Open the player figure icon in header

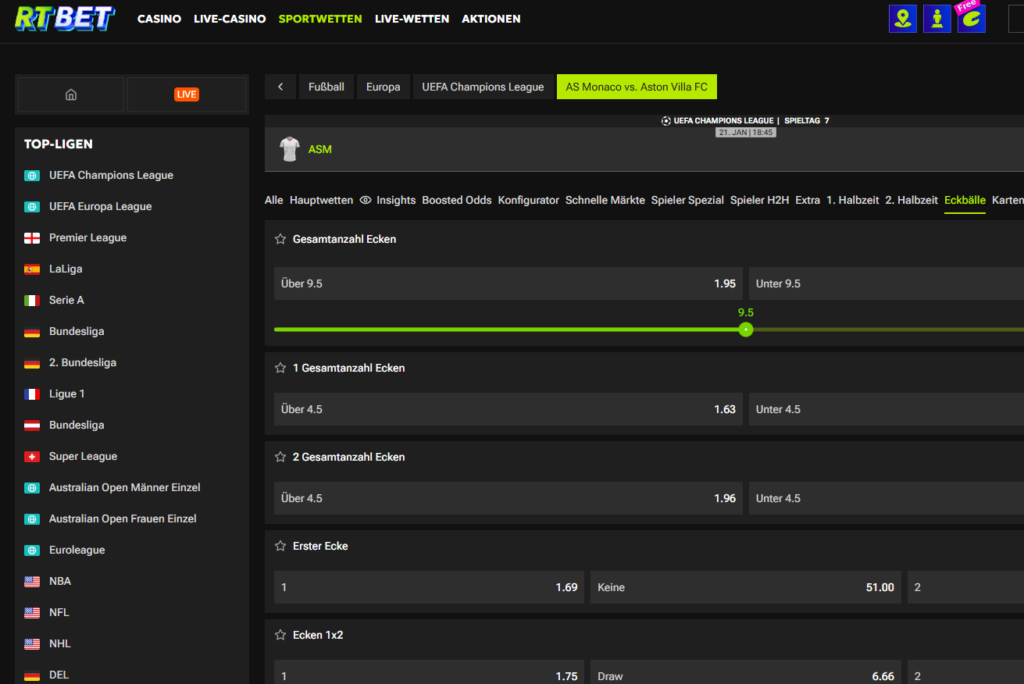point(937,19)
